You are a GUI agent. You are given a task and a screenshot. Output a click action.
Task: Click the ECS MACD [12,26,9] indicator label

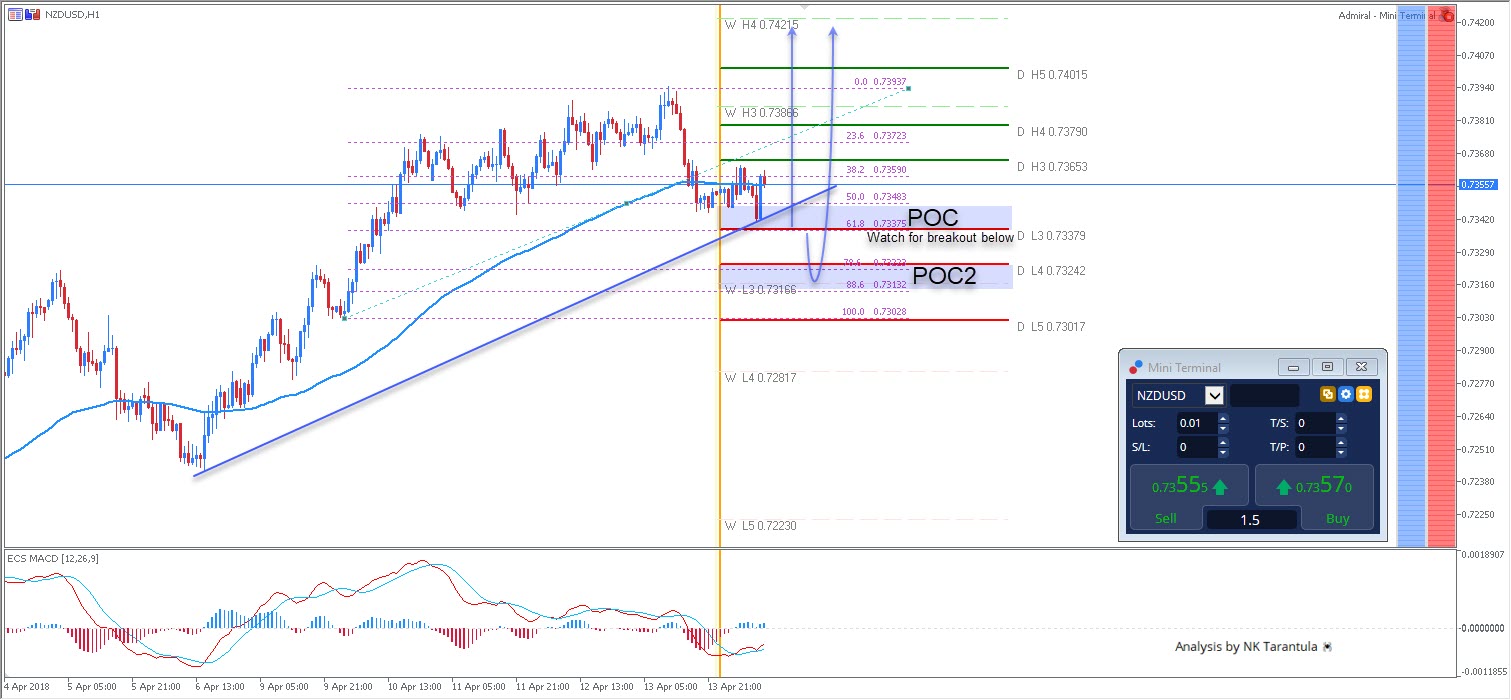(52, 558)
